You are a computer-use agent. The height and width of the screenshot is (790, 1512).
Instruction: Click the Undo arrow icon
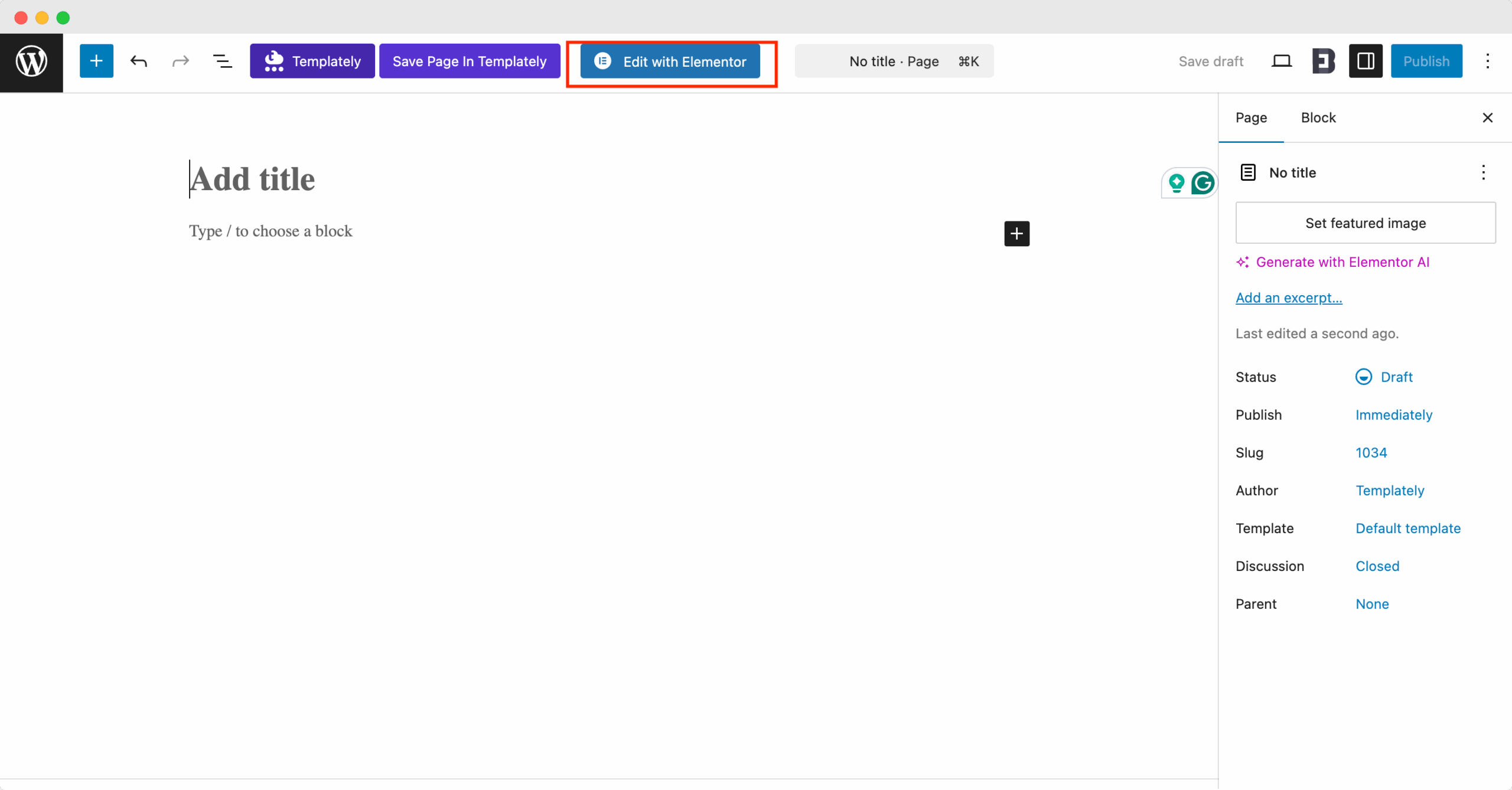click(x=139, y=61)
